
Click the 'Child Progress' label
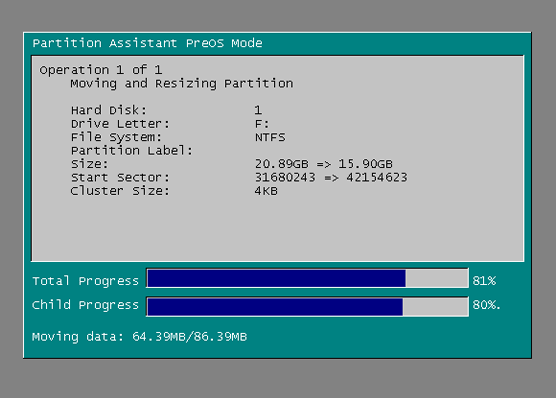coord(85,305)
